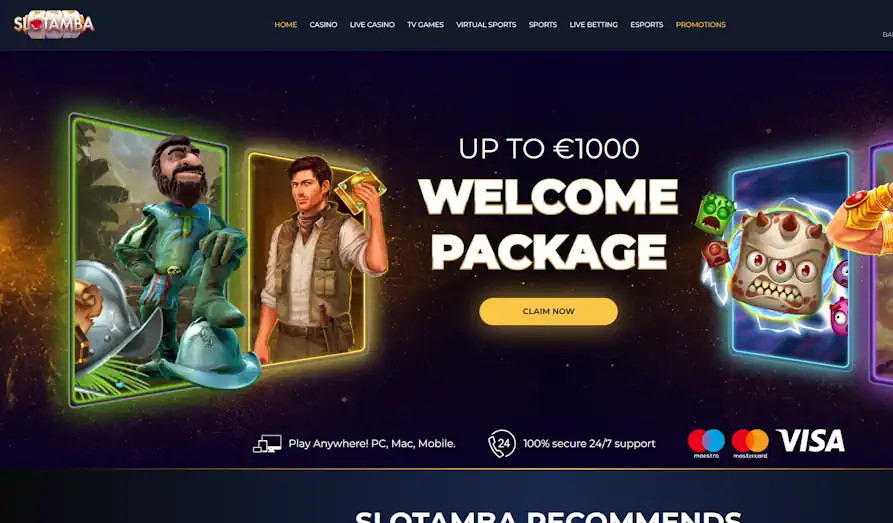
Task: Click the Welcome Package banner headline
Action: tap(548, 223)
